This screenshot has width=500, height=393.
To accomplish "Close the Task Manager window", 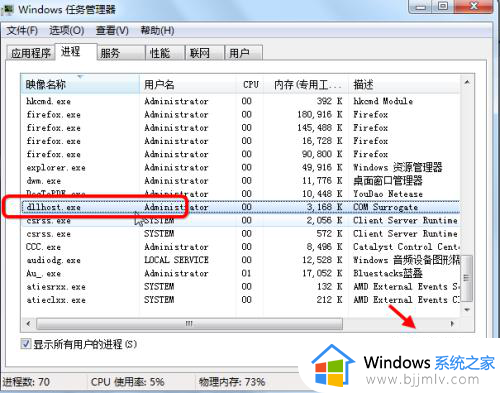I will tap(473, 6).
